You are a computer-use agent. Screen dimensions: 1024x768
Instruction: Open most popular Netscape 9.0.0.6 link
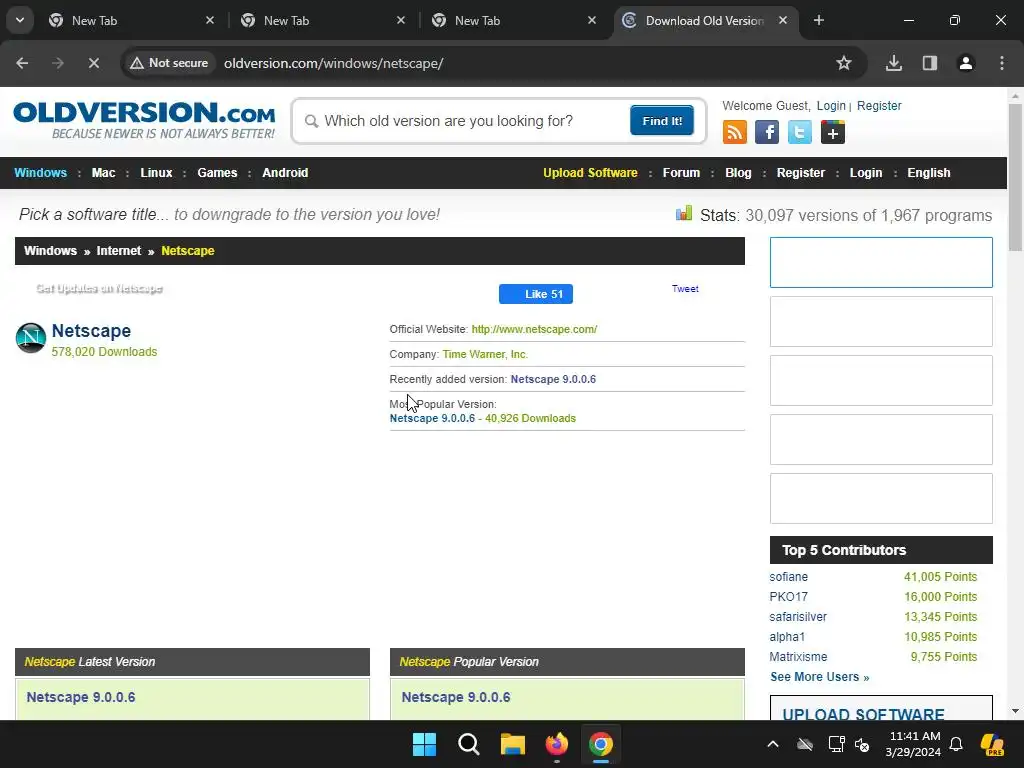(x=432, y=419)
